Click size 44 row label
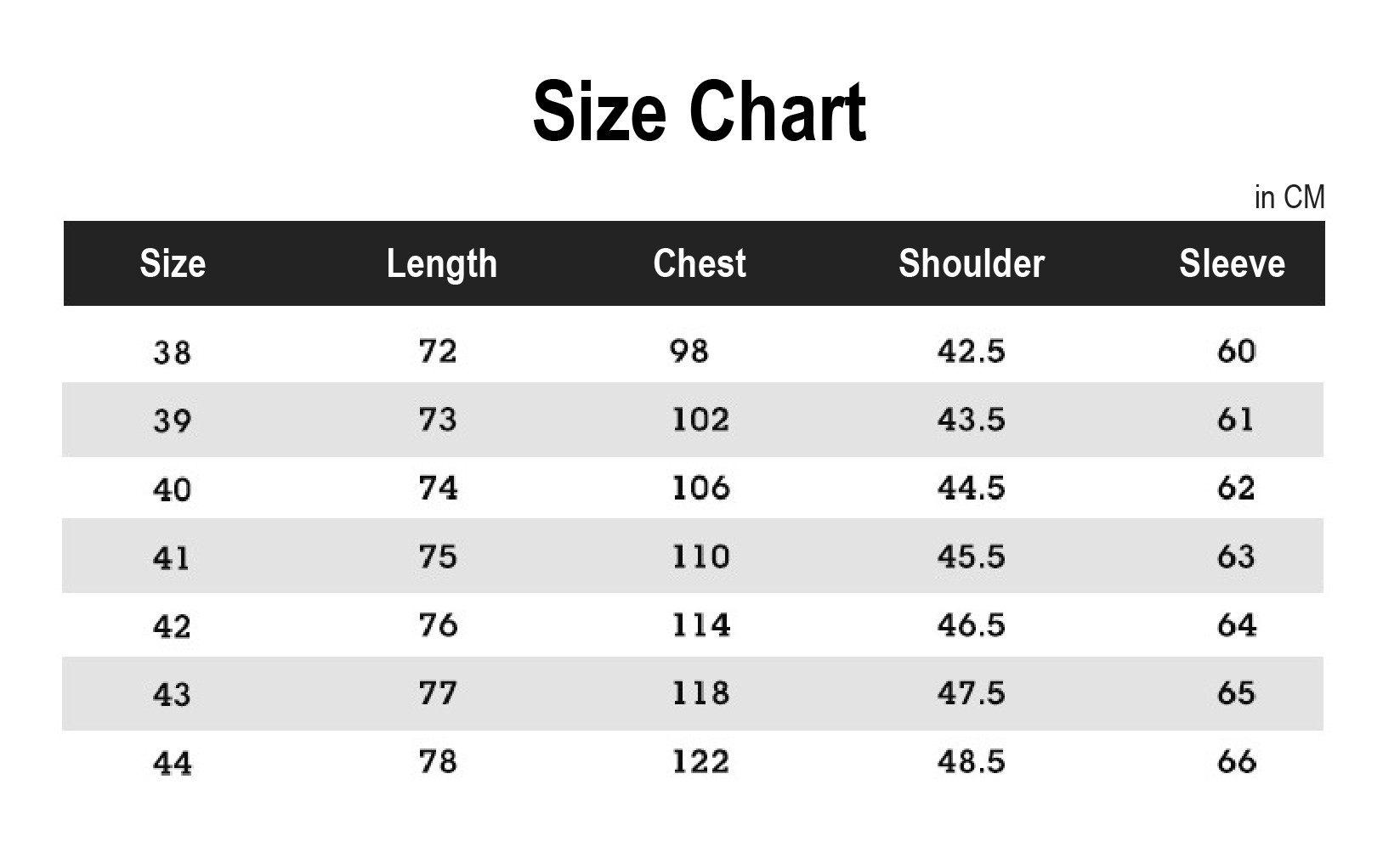The height and width of the screenshot is (864, 1400). 172,764
